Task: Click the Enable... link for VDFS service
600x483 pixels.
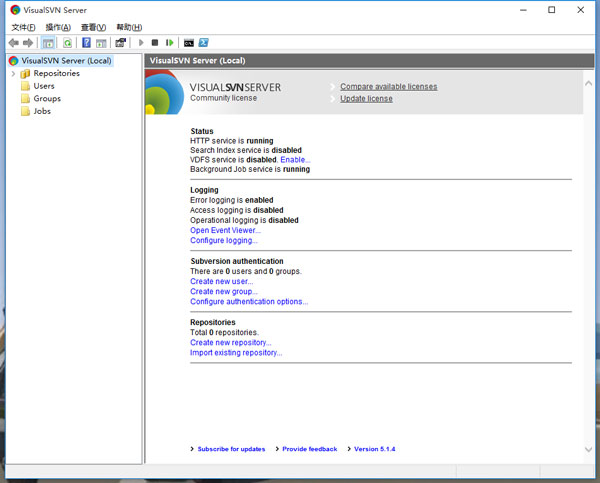Action: 295,160
